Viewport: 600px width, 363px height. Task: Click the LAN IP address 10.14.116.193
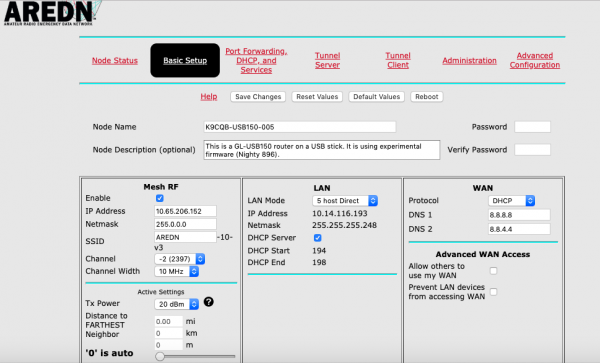tap(340, 213)
